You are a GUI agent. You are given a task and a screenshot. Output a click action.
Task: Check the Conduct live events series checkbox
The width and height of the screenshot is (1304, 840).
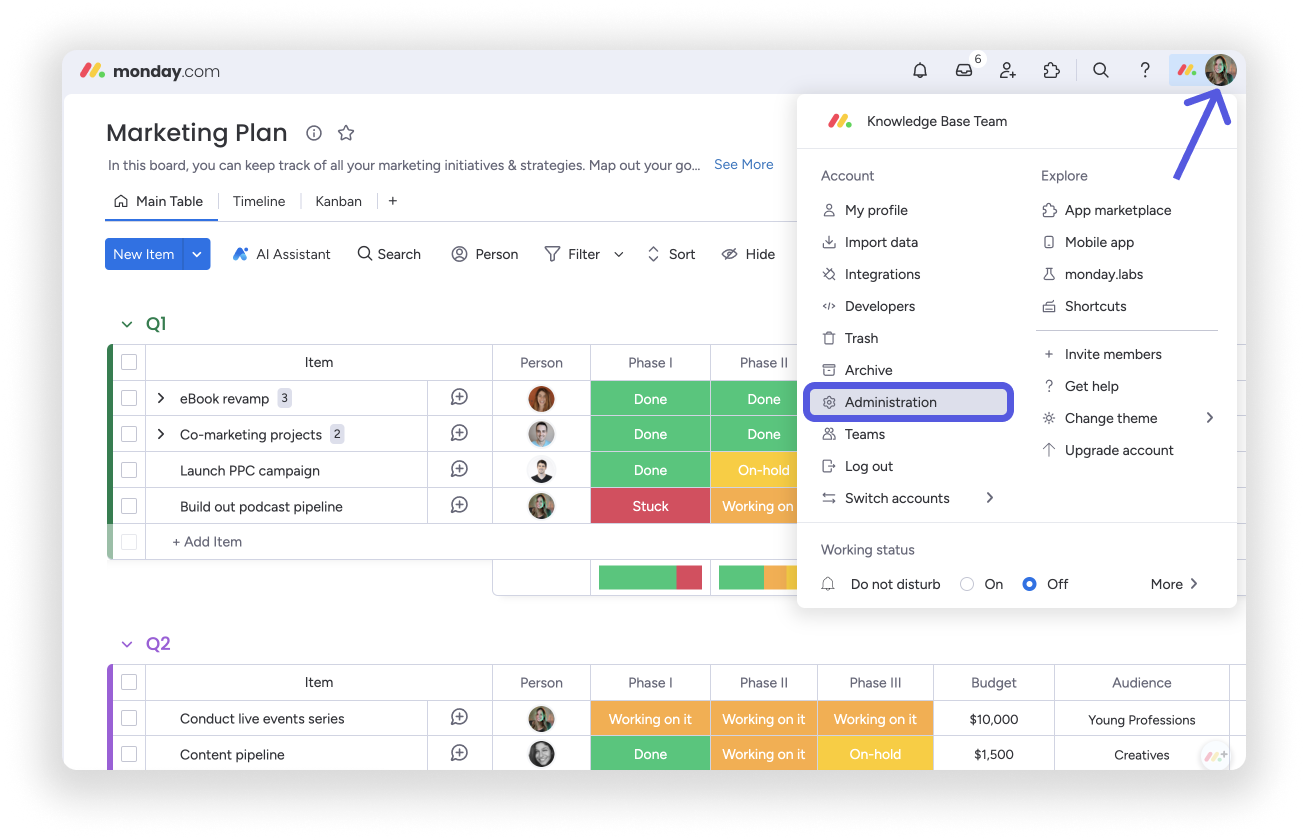[129, 718]
